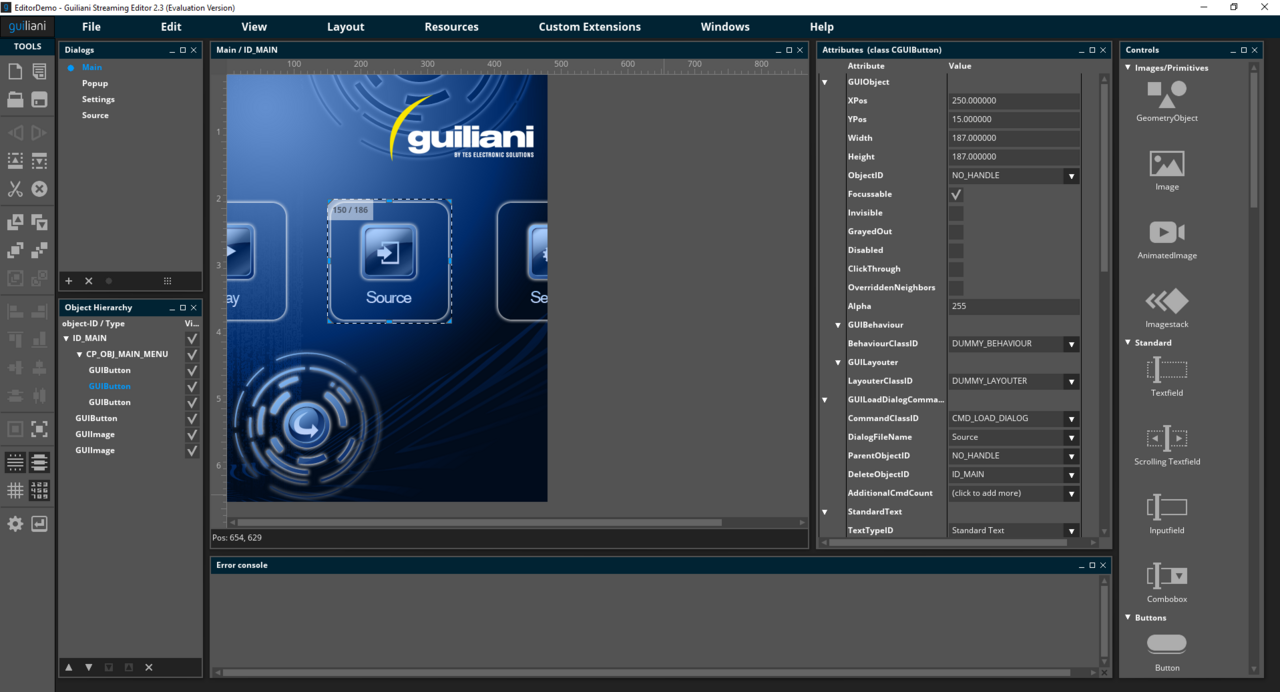Open the File menu

coord(91,27)
